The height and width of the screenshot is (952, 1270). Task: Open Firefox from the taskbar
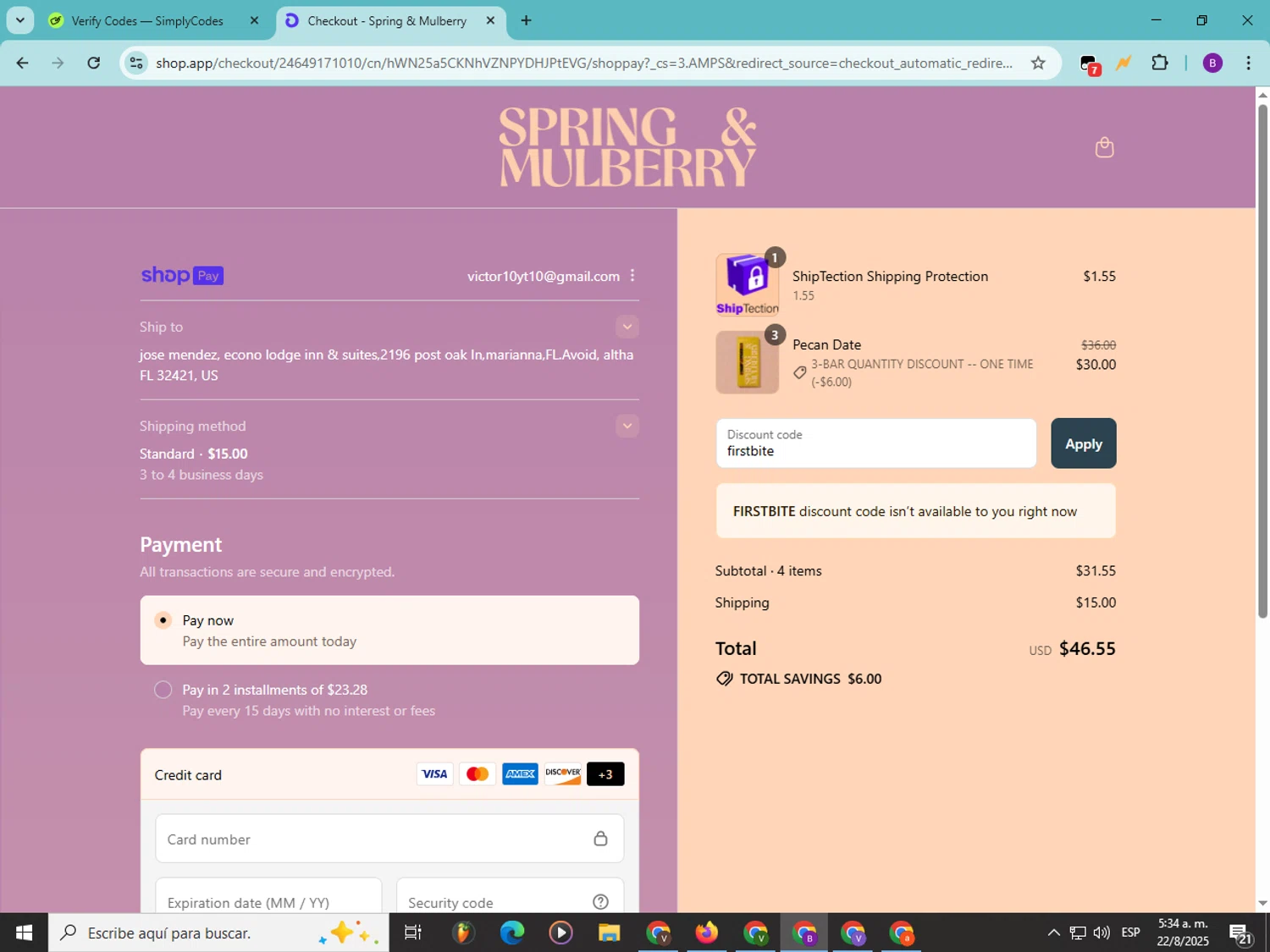tap(706, 933)
